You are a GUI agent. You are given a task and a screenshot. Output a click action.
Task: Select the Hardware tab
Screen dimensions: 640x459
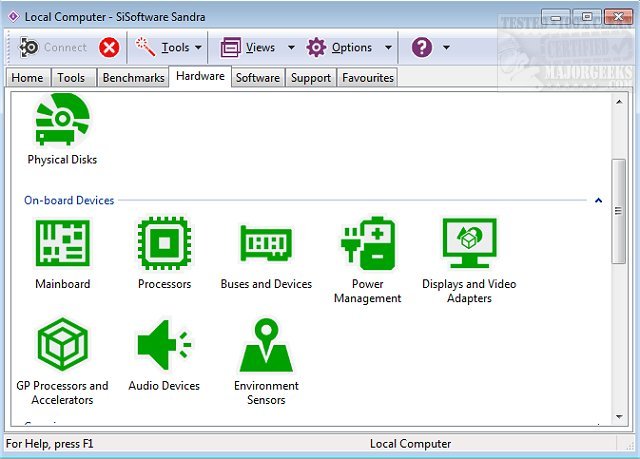(x=200, y=76)
